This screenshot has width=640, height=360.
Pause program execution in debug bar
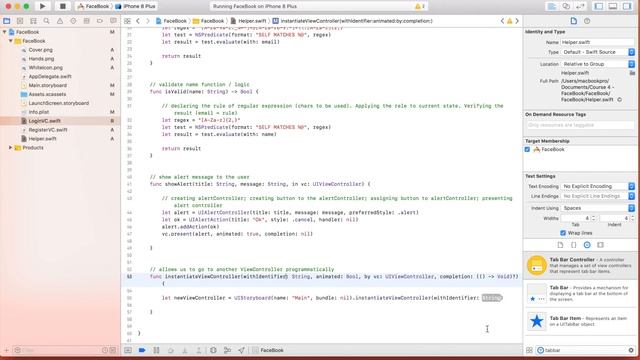point(156,350)
